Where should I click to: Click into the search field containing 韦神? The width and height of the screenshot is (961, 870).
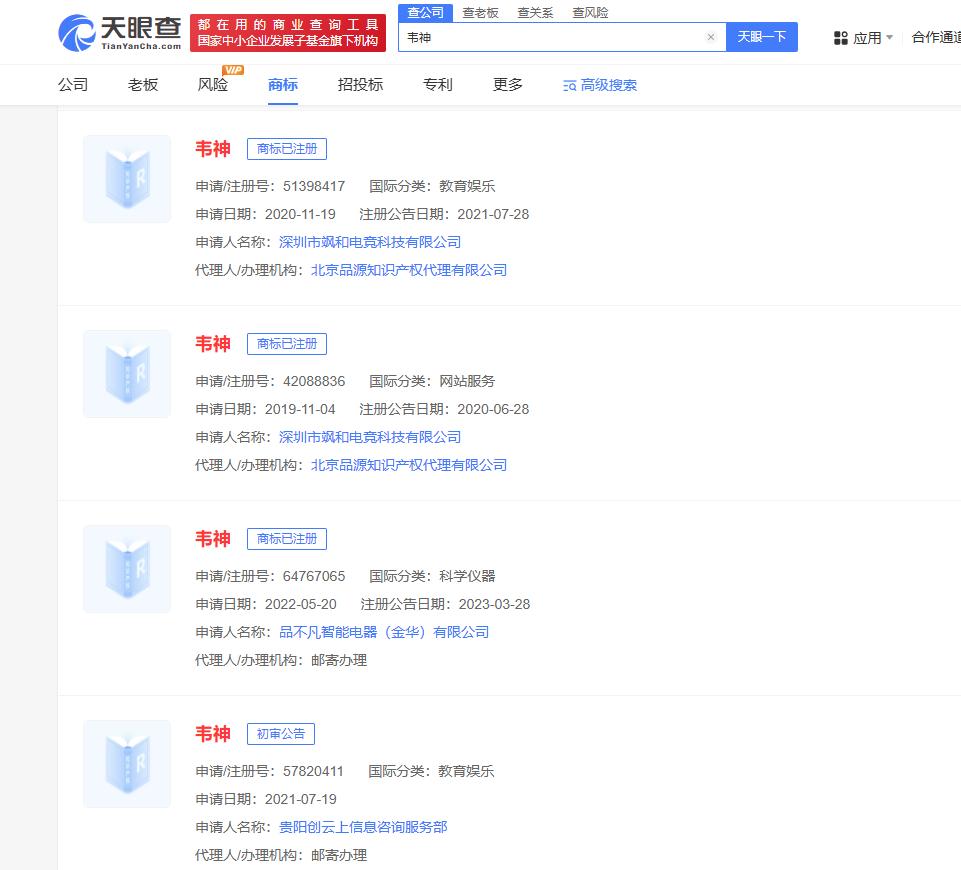[x=550, y=37]
